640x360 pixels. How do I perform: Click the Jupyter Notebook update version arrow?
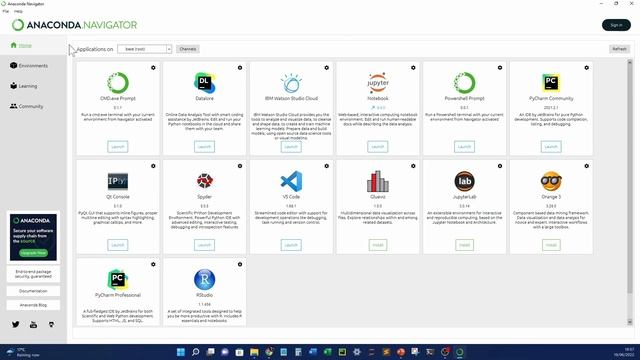tap(373, 108)
